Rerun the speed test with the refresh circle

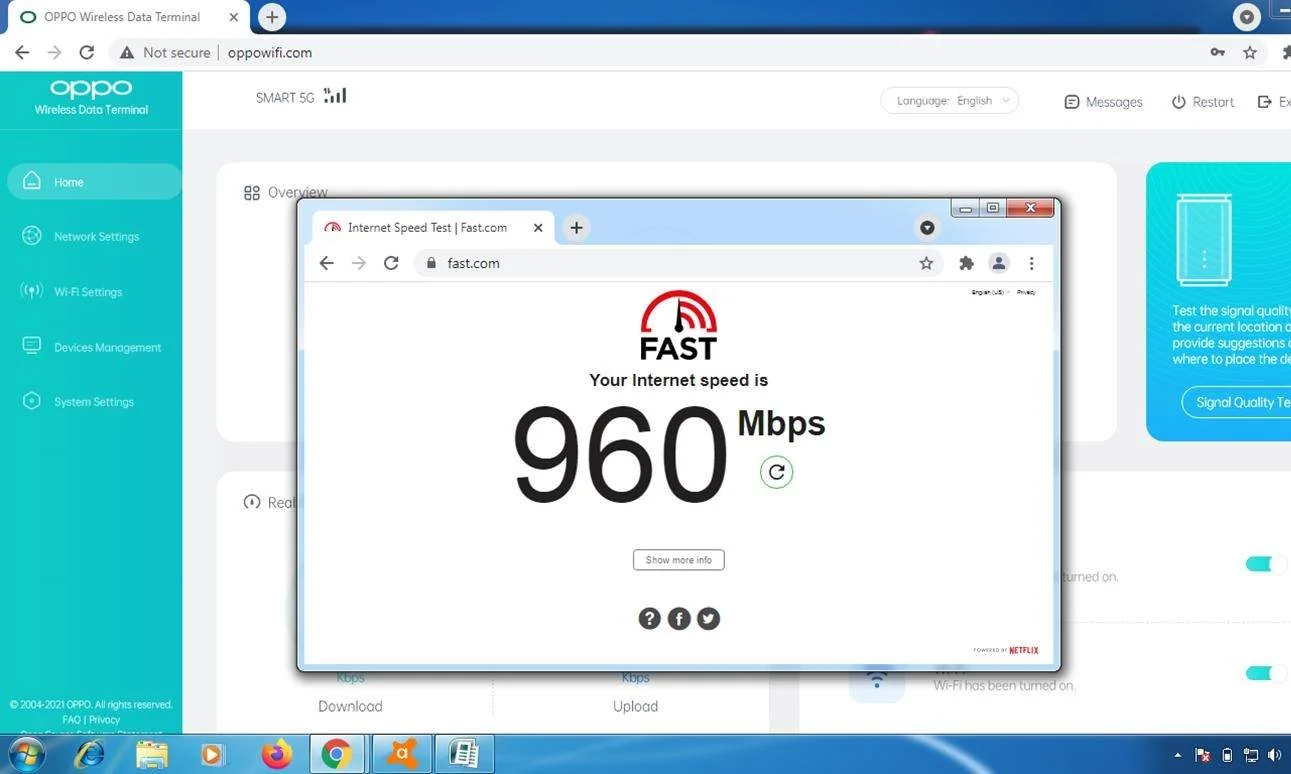[x=776, y=471]
